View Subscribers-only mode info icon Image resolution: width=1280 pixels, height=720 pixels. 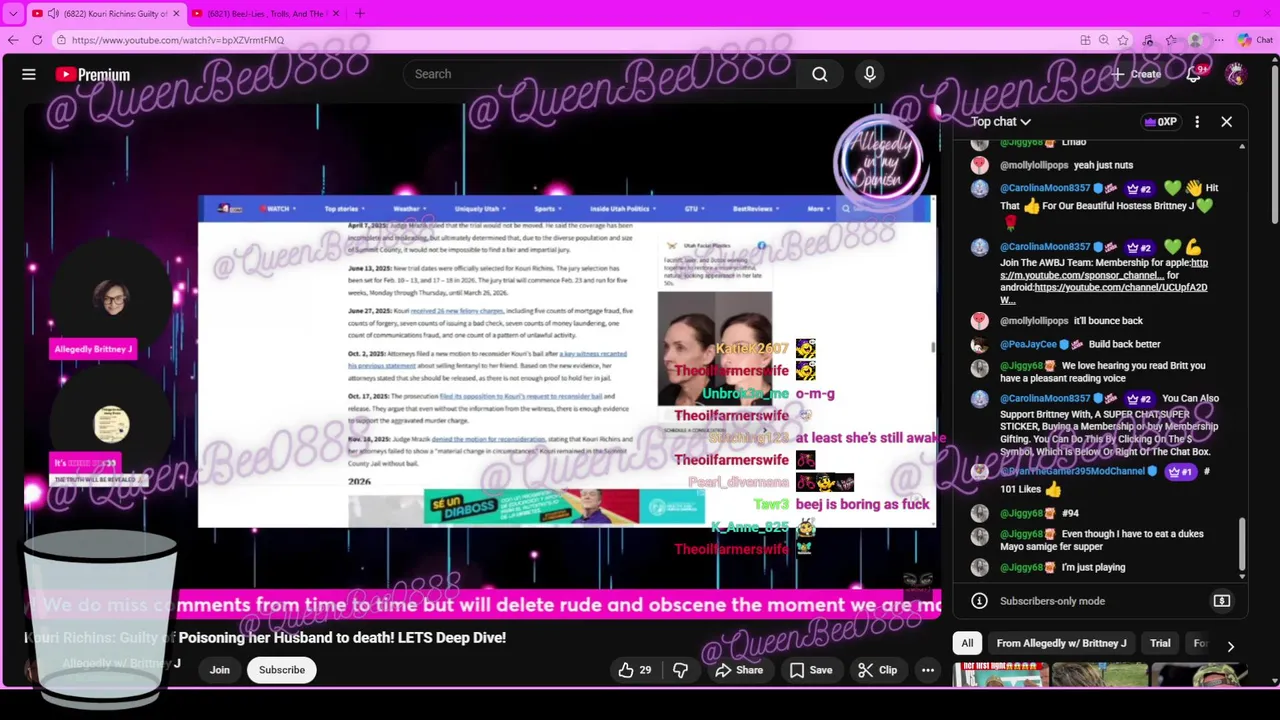[980, 601]
